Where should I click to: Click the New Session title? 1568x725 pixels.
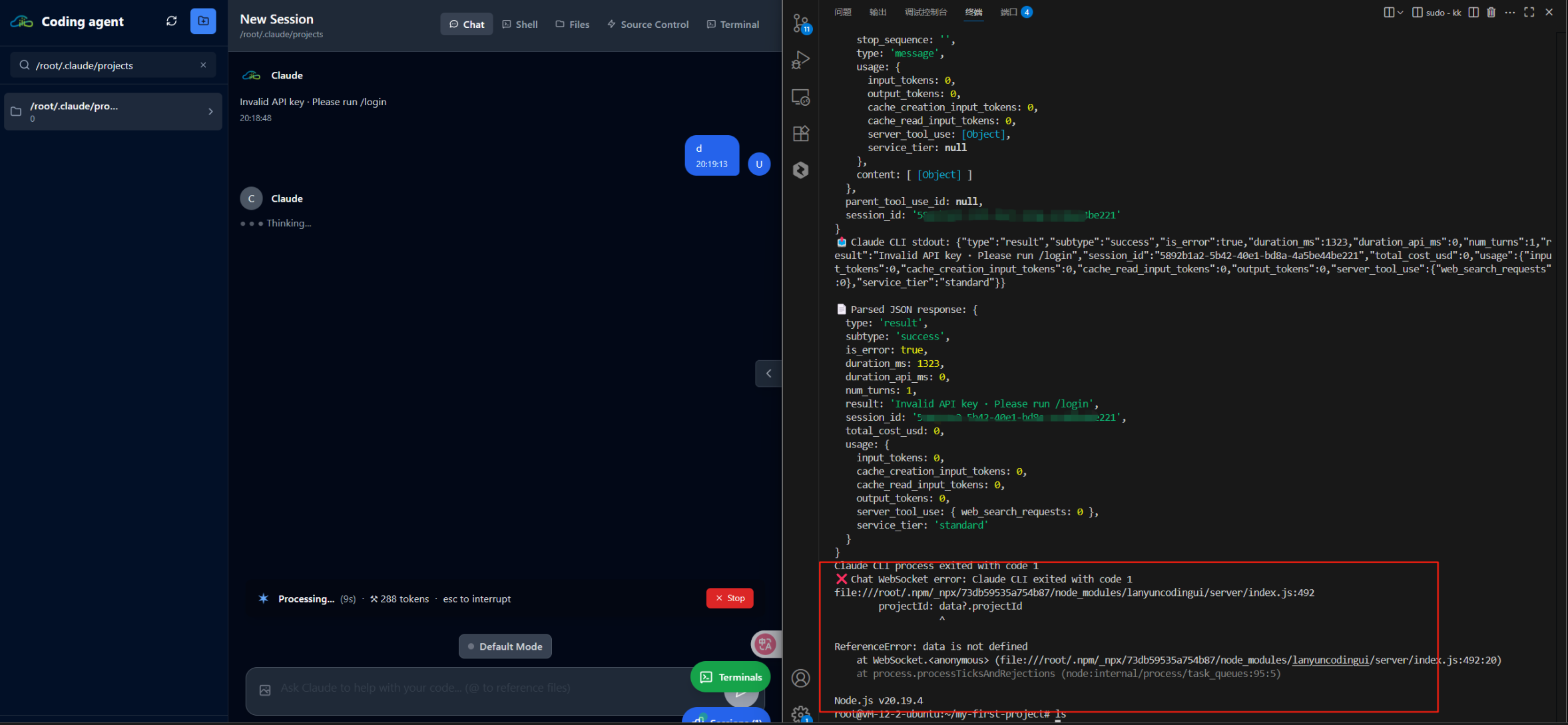276,19
